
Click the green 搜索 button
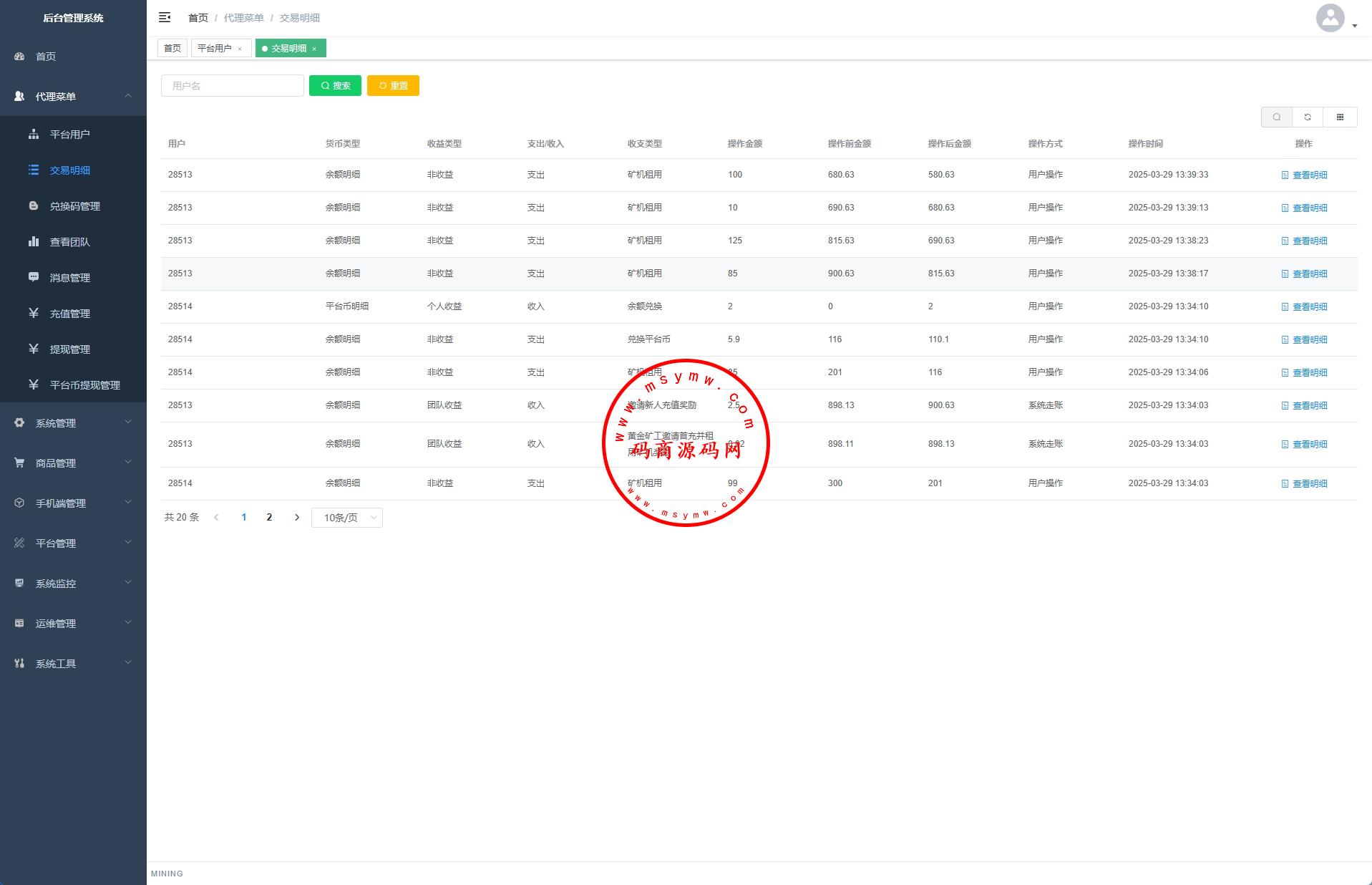[x=335, y=86]
